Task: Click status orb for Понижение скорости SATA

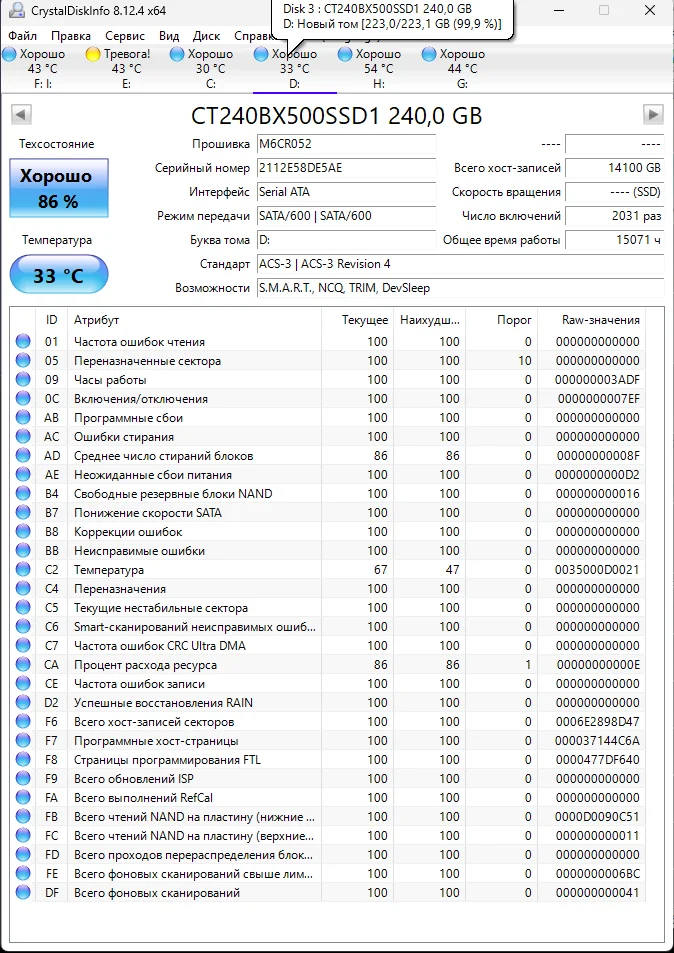Action: click(x=23, y=512)
